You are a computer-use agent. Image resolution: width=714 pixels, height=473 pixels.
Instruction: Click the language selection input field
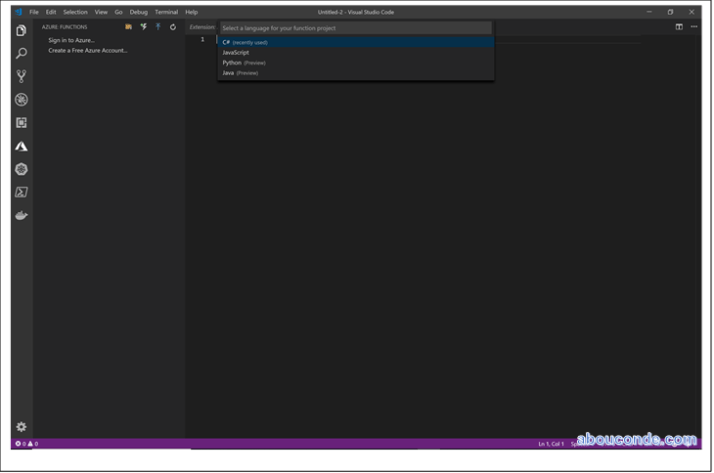[355, 28]
